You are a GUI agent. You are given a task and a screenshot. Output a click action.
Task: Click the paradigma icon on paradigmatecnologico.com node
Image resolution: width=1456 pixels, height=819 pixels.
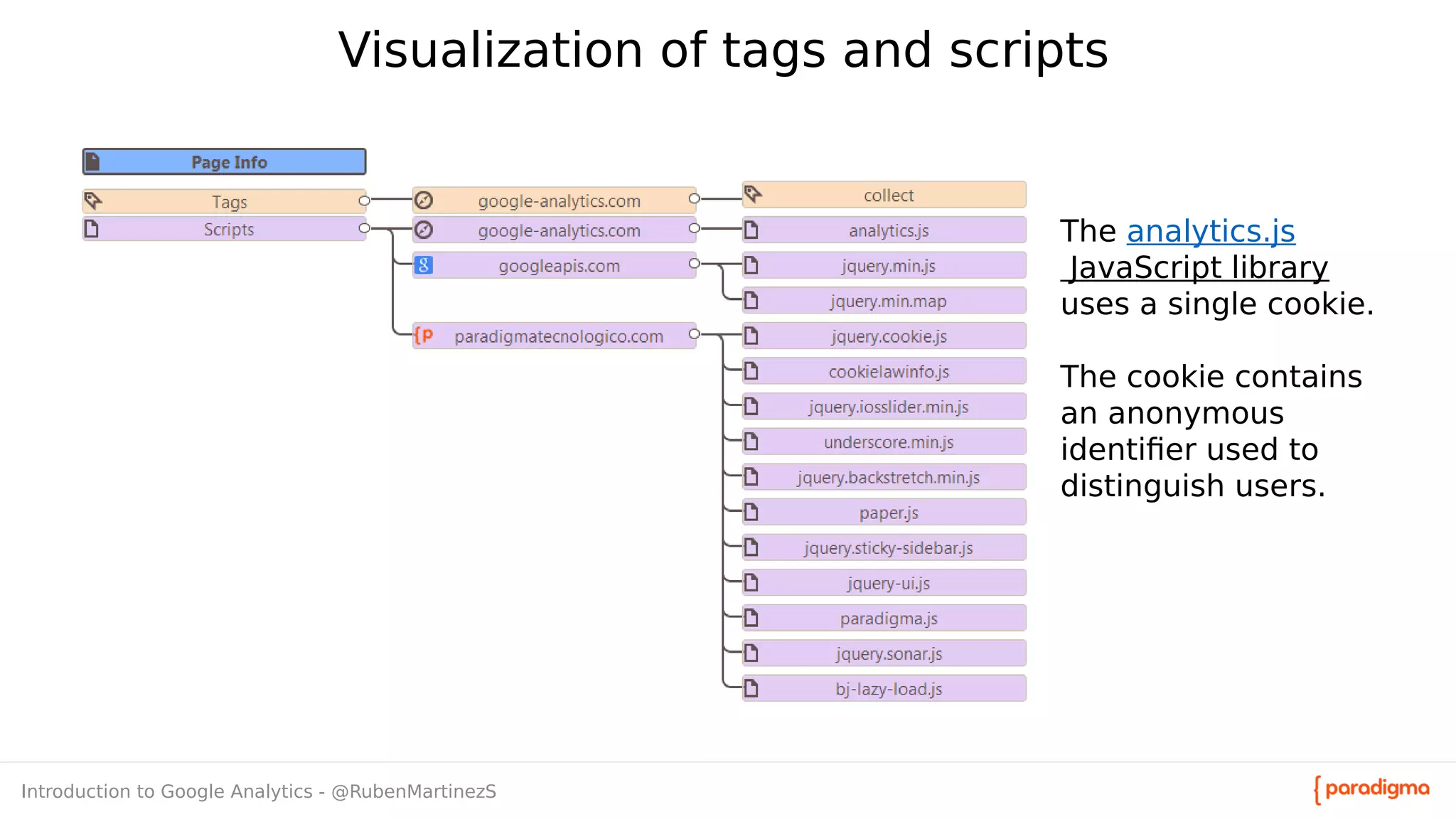(x=424, y=336)
